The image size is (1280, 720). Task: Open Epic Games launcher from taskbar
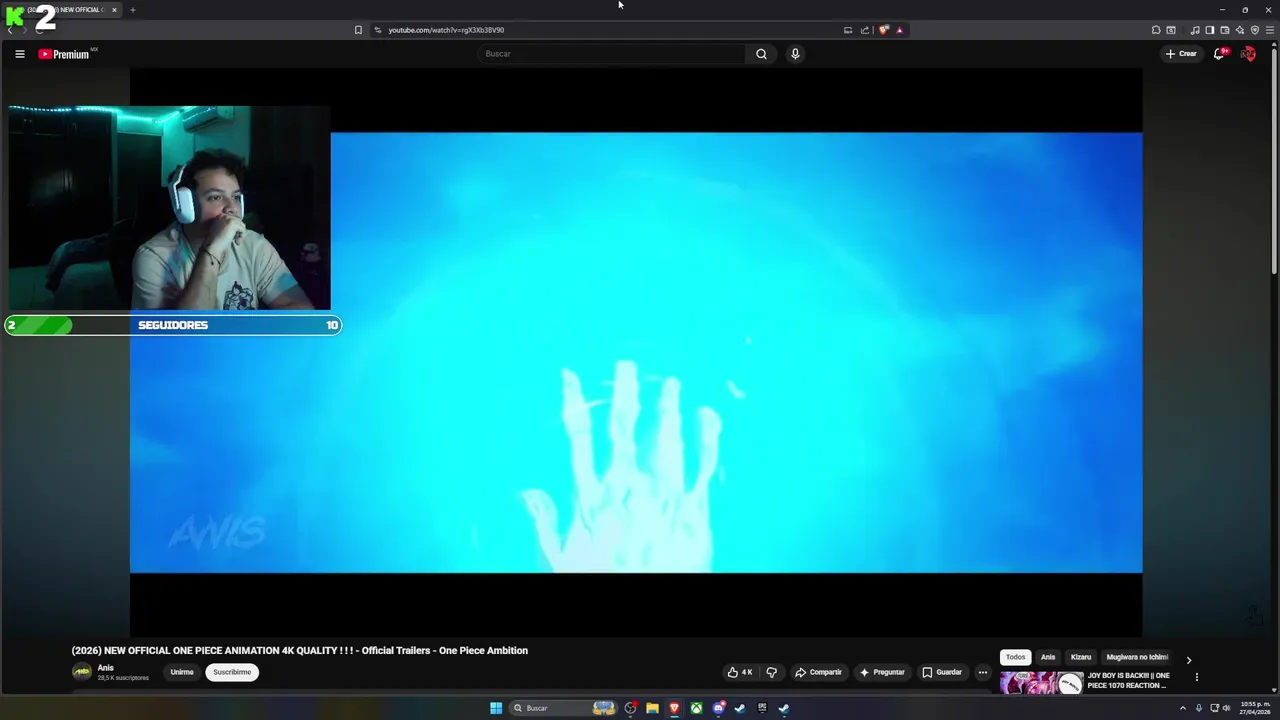762,708
